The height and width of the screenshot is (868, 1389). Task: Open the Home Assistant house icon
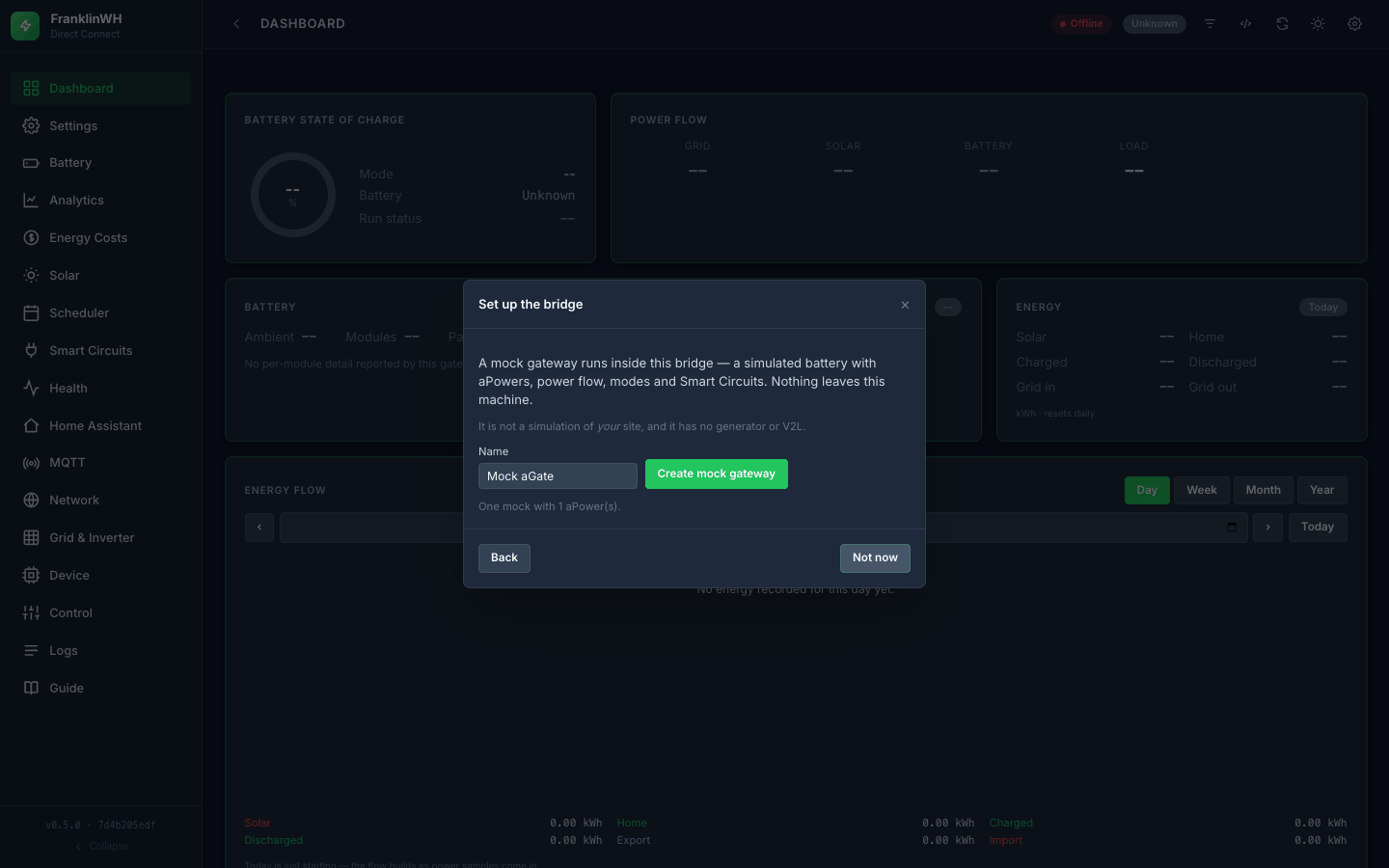point(31,426)
